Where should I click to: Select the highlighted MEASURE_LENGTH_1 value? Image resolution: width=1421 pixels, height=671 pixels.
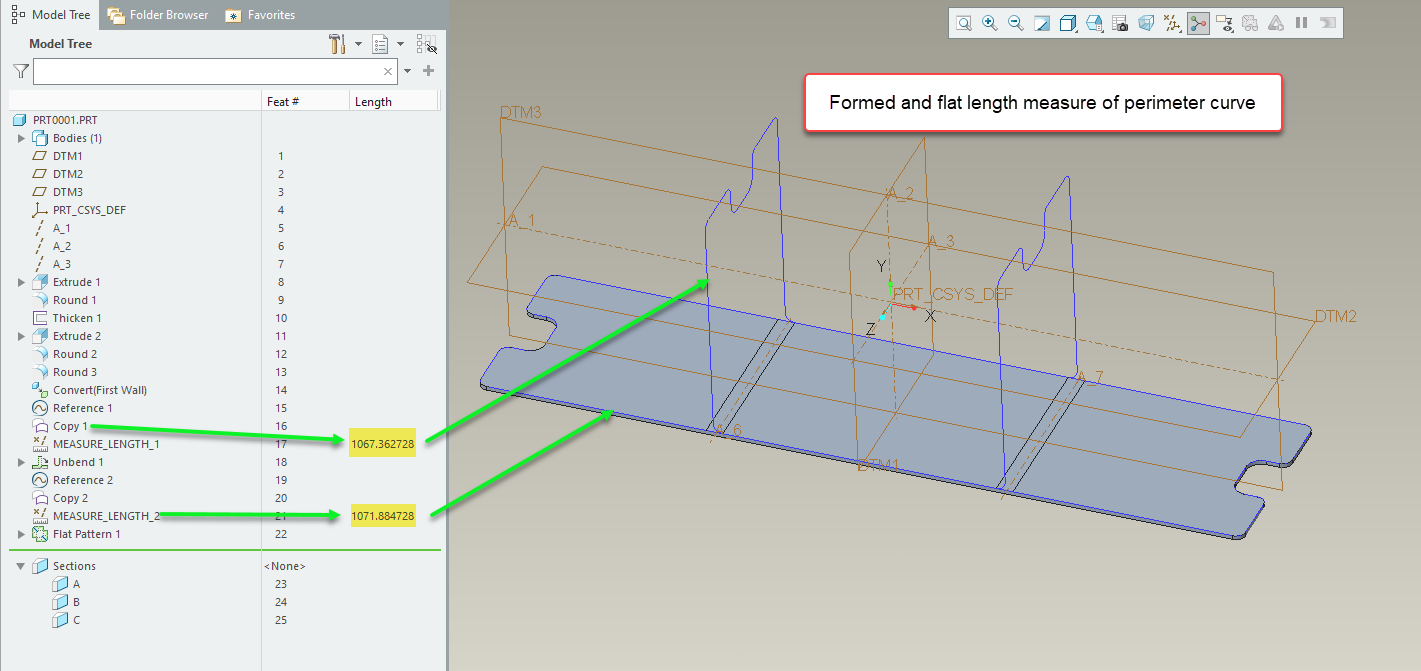tap(382, 442)
